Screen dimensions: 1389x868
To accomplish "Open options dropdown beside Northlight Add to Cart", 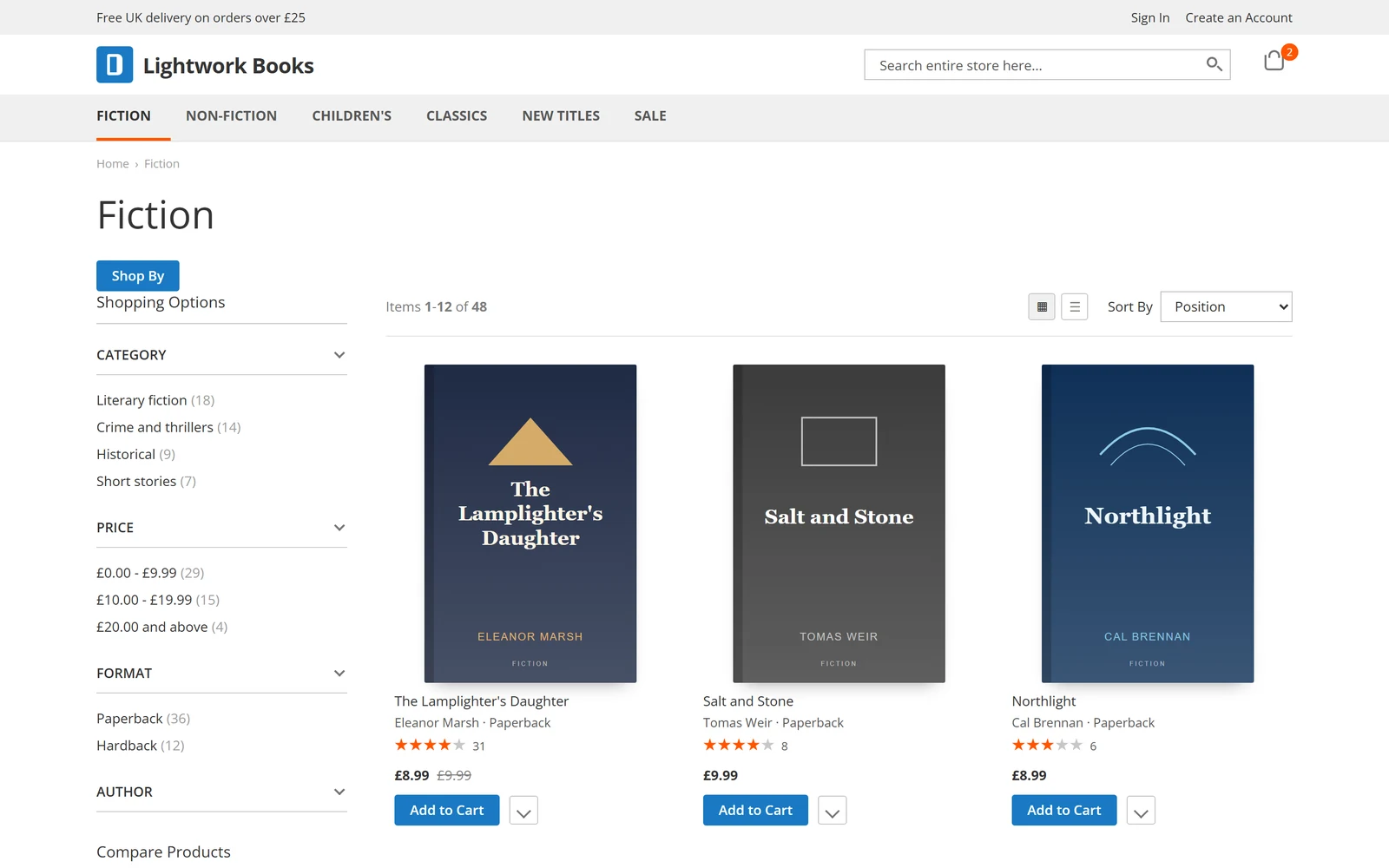I will [1141, 811].
